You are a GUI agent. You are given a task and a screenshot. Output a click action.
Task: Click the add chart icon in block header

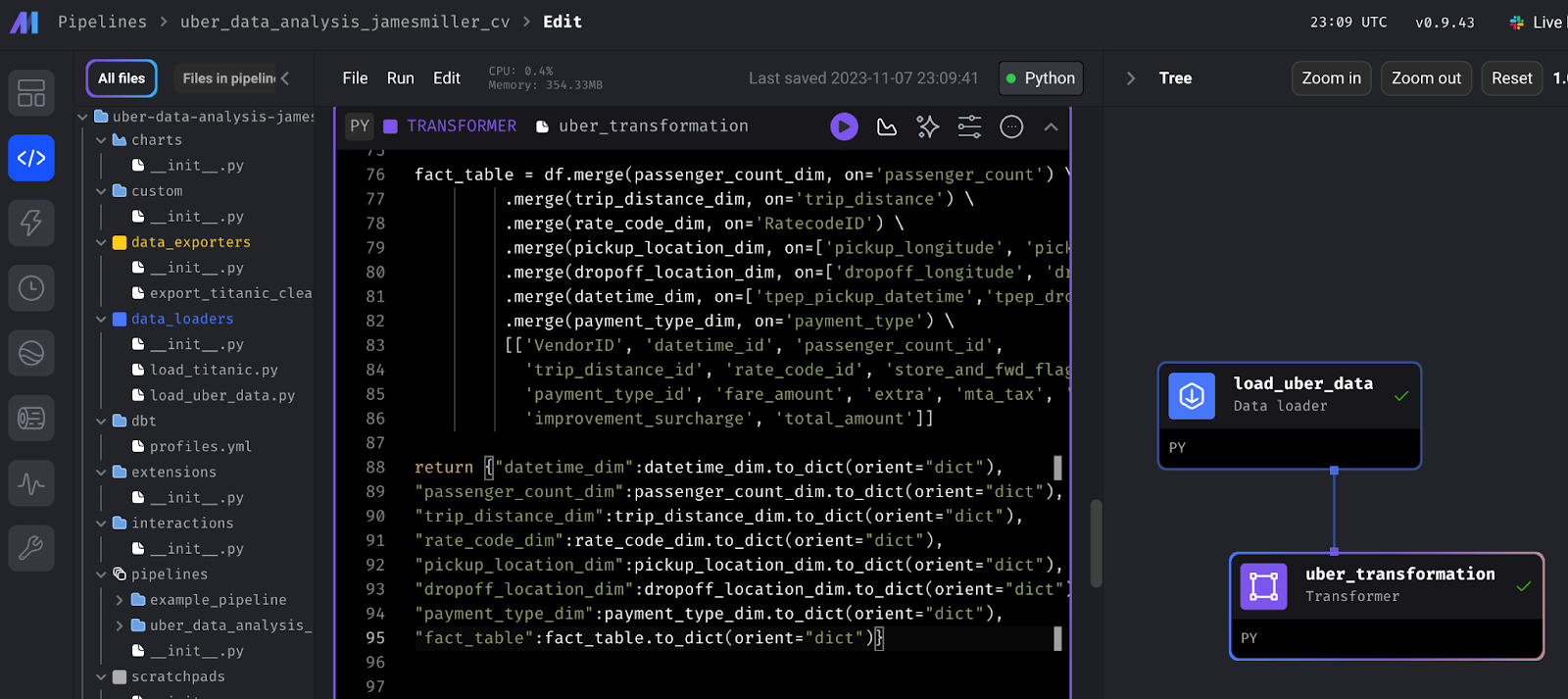click(x=887, y=126)
